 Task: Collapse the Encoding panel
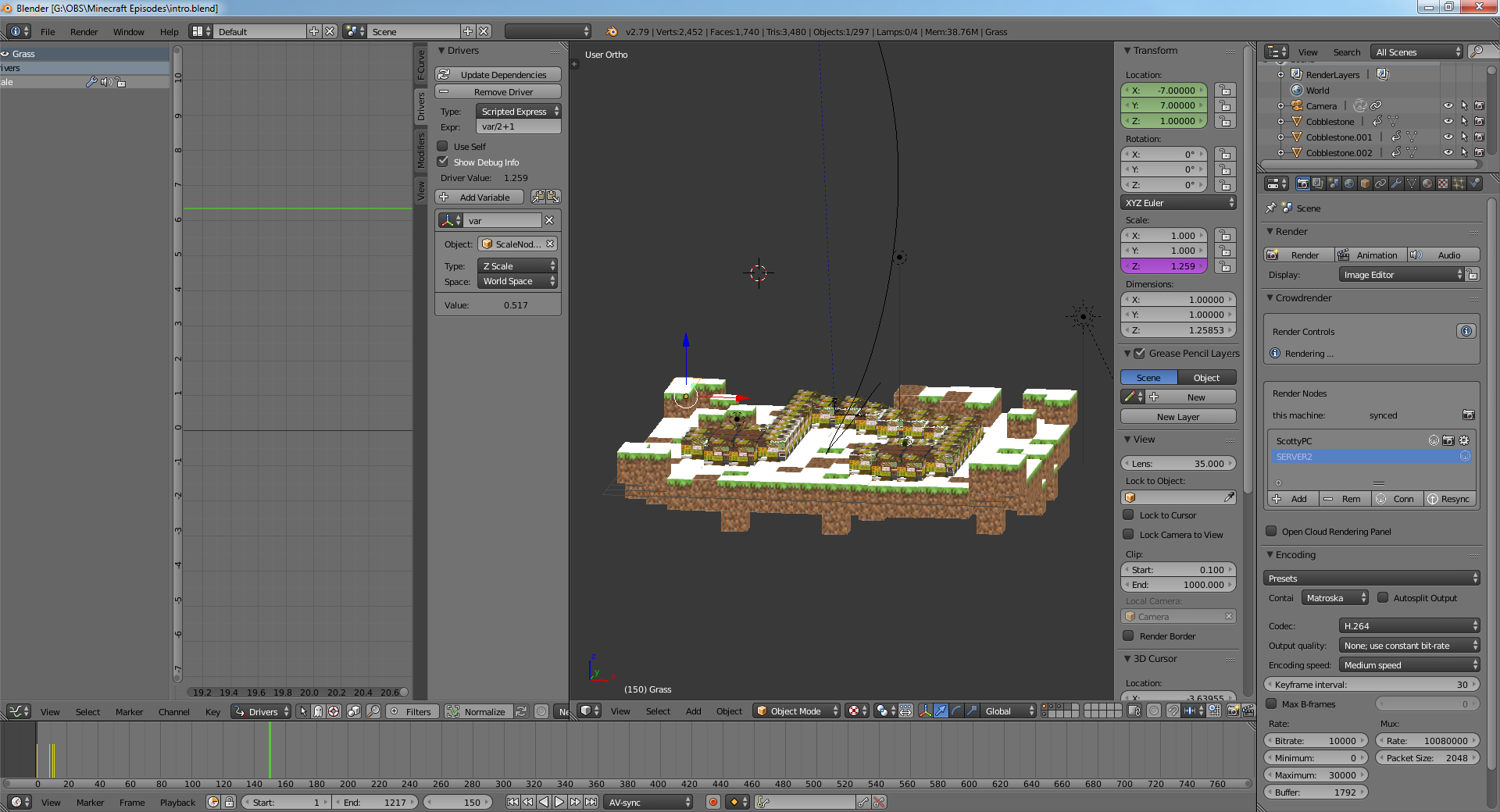click(1270, 554)
